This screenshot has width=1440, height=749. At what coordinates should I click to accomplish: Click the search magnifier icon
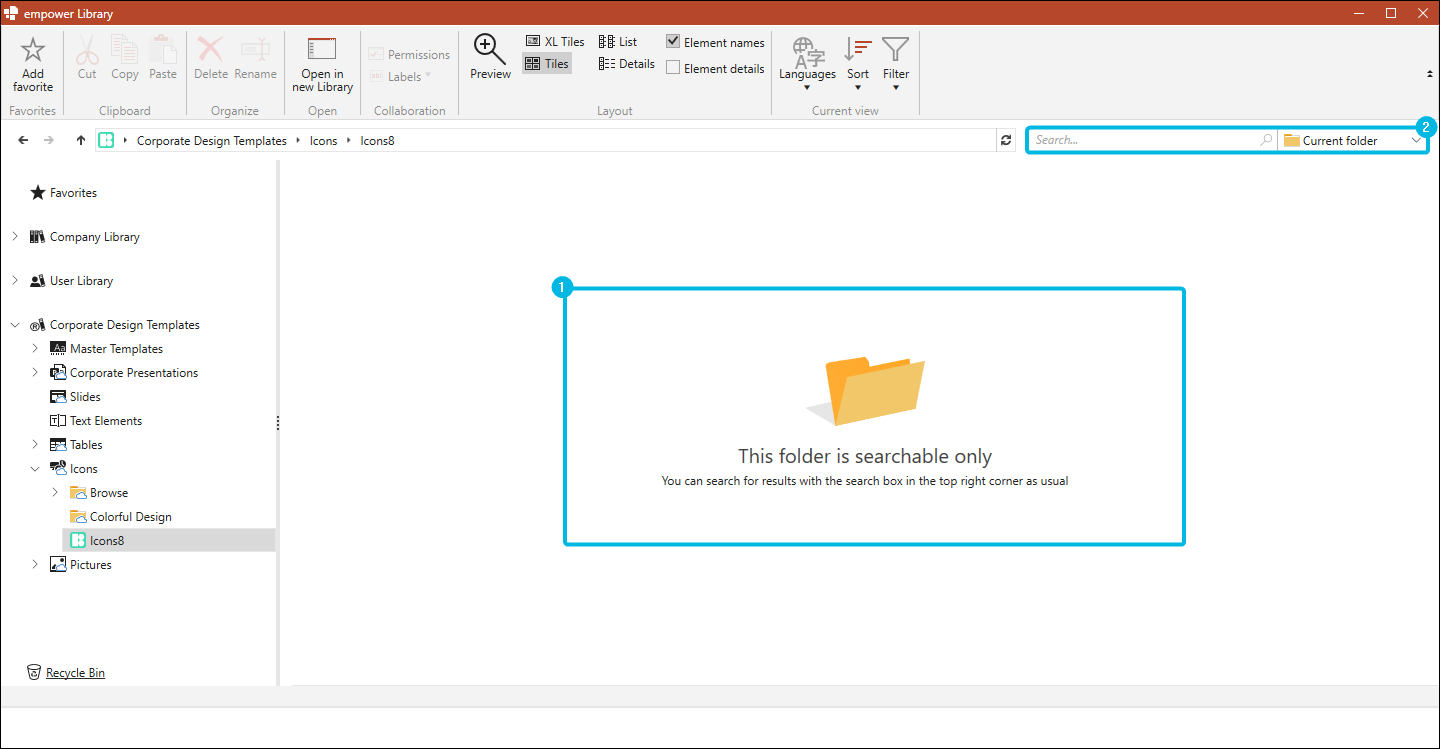[x=1266, y=140]
